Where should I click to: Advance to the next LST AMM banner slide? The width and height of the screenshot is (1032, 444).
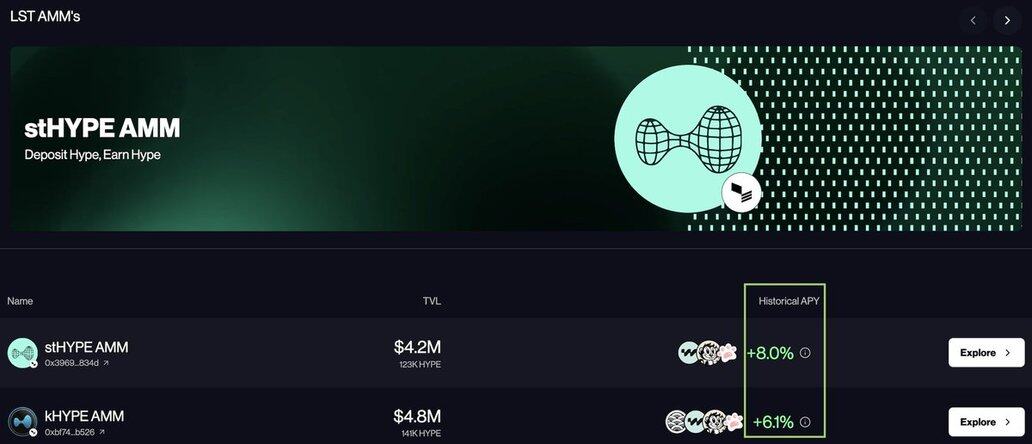1007,19
